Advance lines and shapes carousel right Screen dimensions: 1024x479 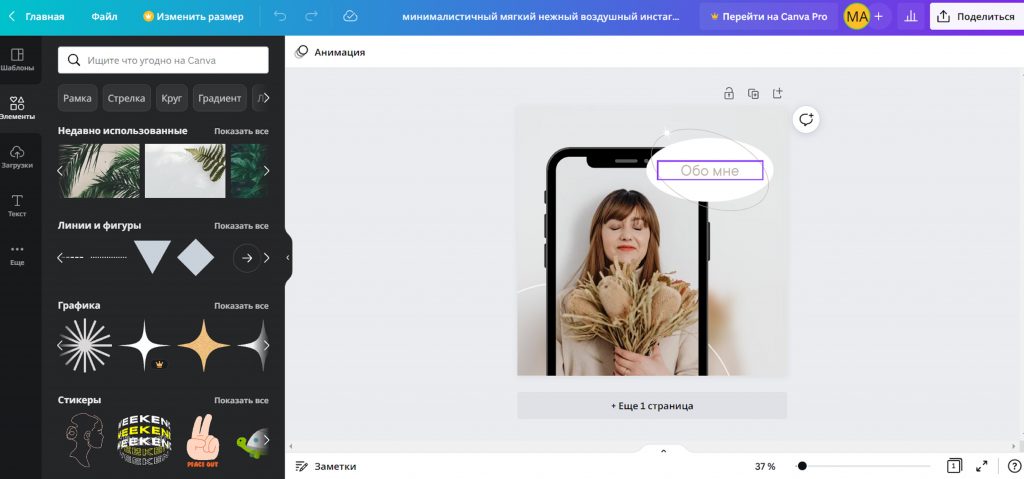pyautogui.click(x=266, y=258)
